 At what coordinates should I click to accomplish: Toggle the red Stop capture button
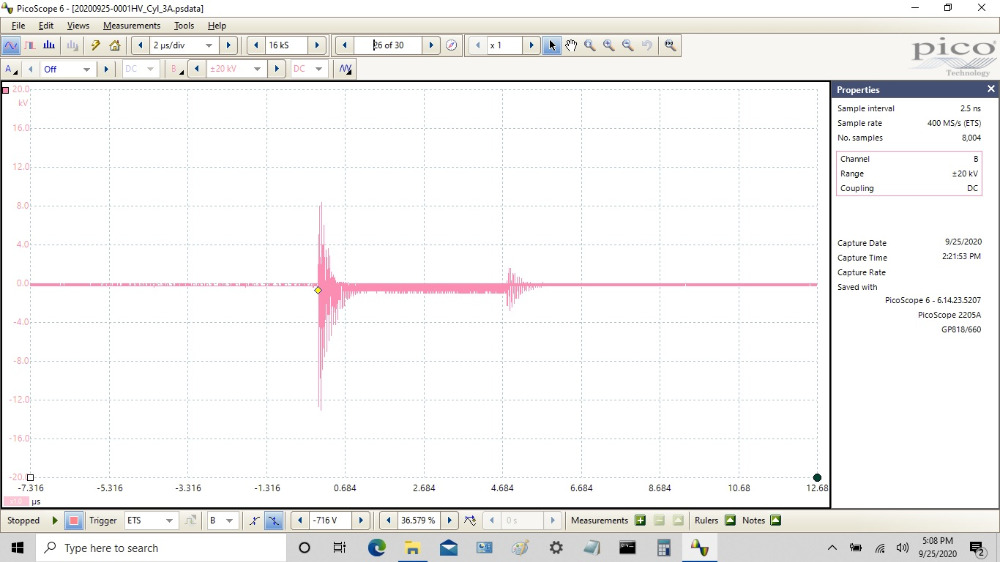coord(74,520)
